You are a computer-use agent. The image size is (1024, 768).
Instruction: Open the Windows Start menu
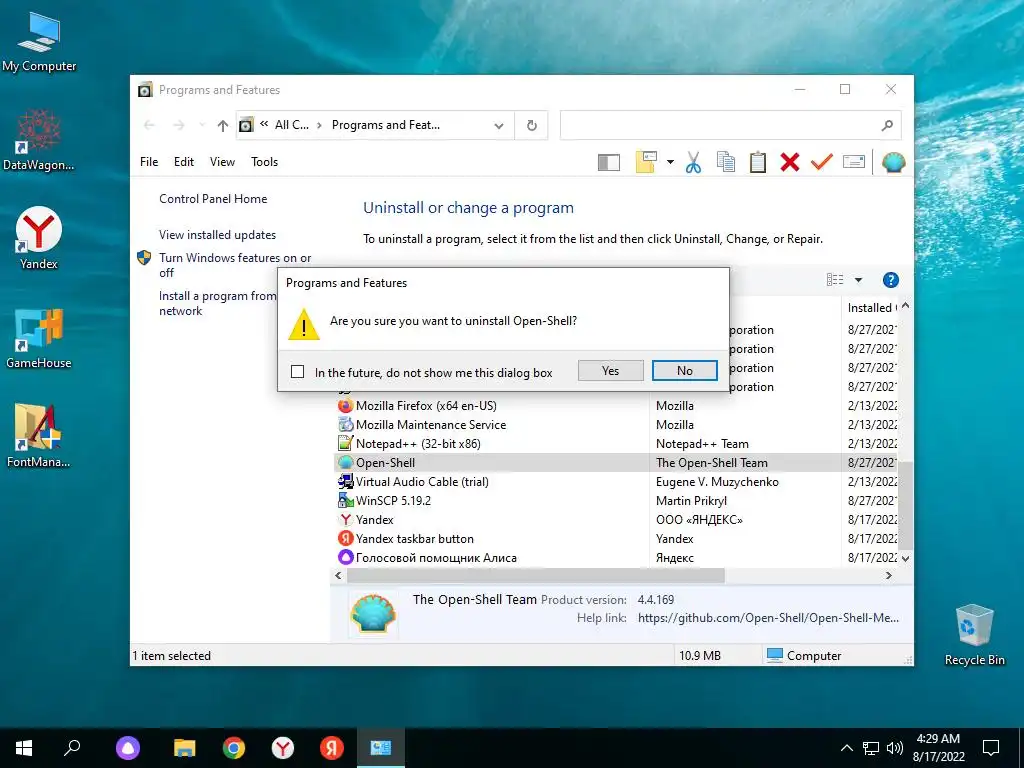(x=24, y=748)
